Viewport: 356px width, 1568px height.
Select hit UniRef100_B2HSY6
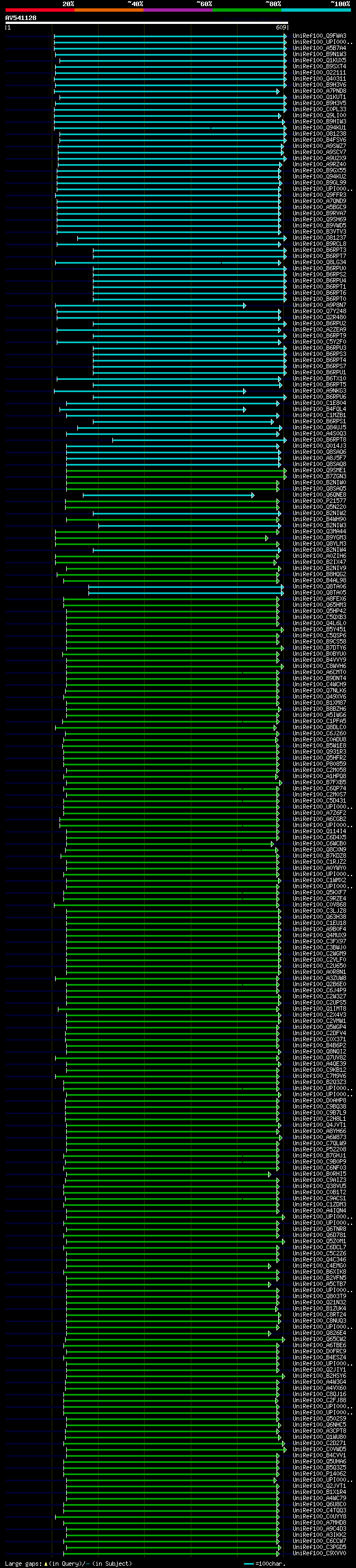coord(319,1376)
